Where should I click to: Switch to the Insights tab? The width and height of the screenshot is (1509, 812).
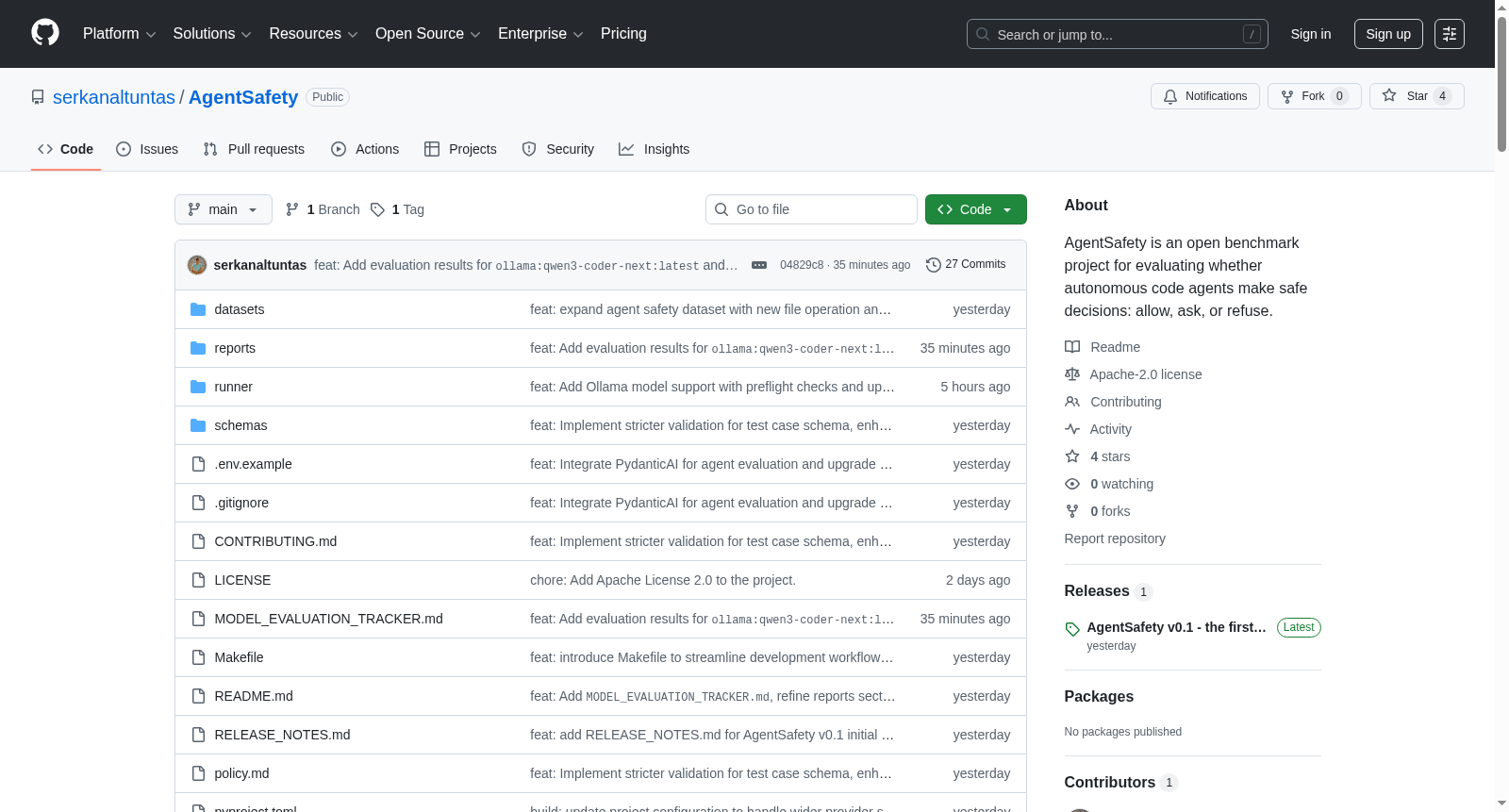(655, 149)
